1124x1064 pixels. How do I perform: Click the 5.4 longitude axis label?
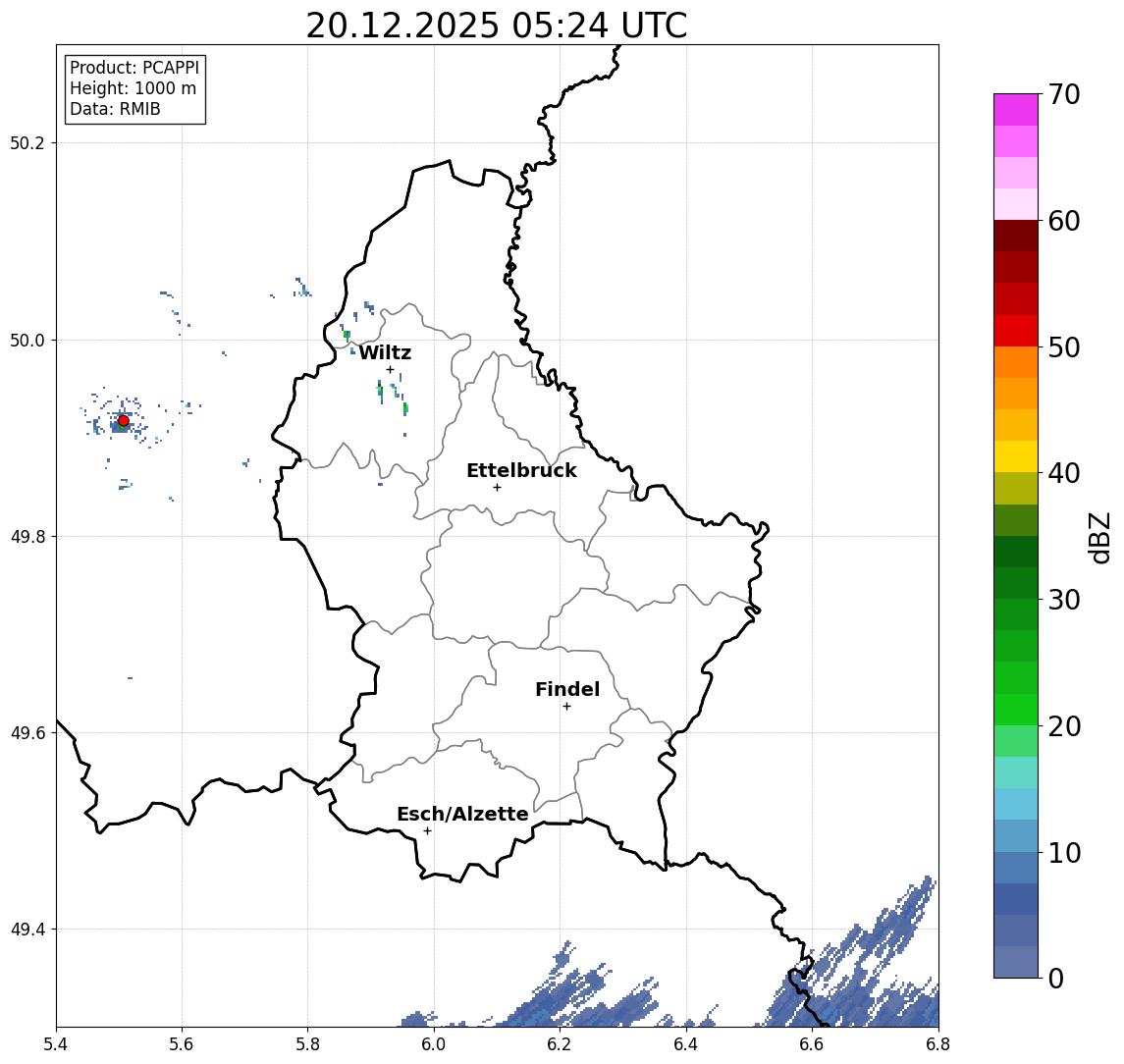pyautogui.click(x=56, y=1044)
